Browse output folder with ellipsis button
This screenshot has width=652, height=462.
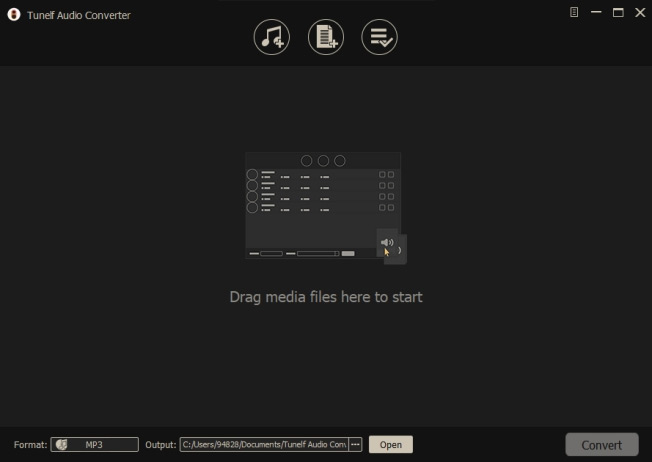pos(355,445)
